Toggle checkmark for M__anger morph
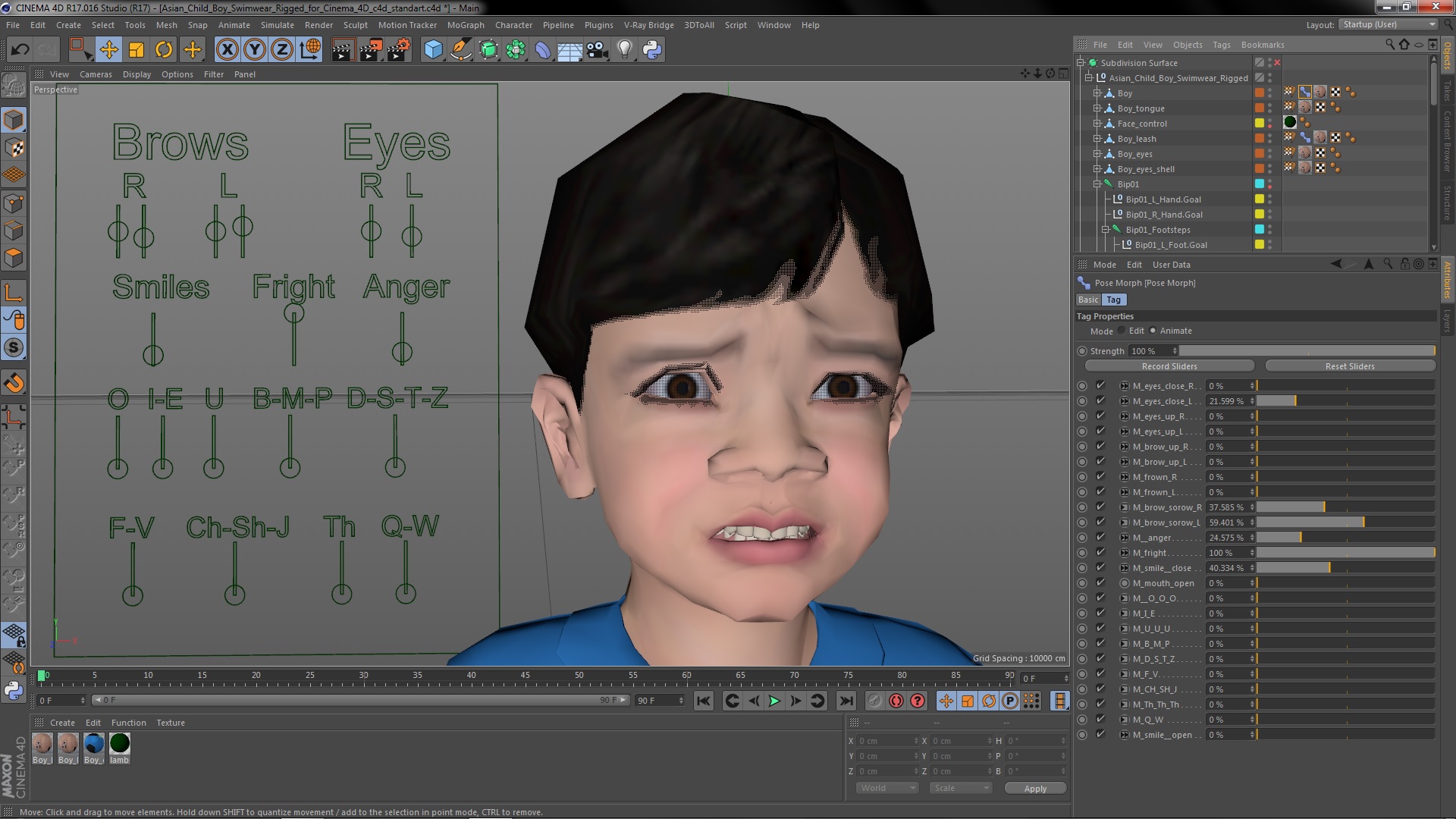This screenshot has height=819, width=1456. tap(1100, 538)
